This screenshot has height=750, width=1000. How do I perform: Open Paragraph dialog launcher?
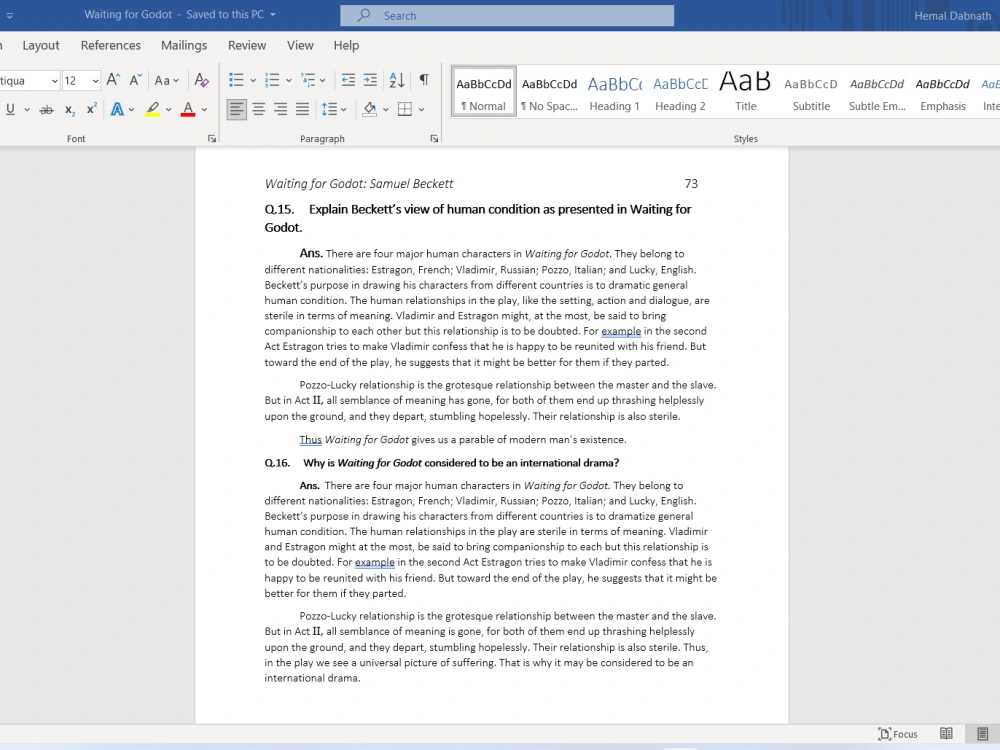[x=434, y=138]
